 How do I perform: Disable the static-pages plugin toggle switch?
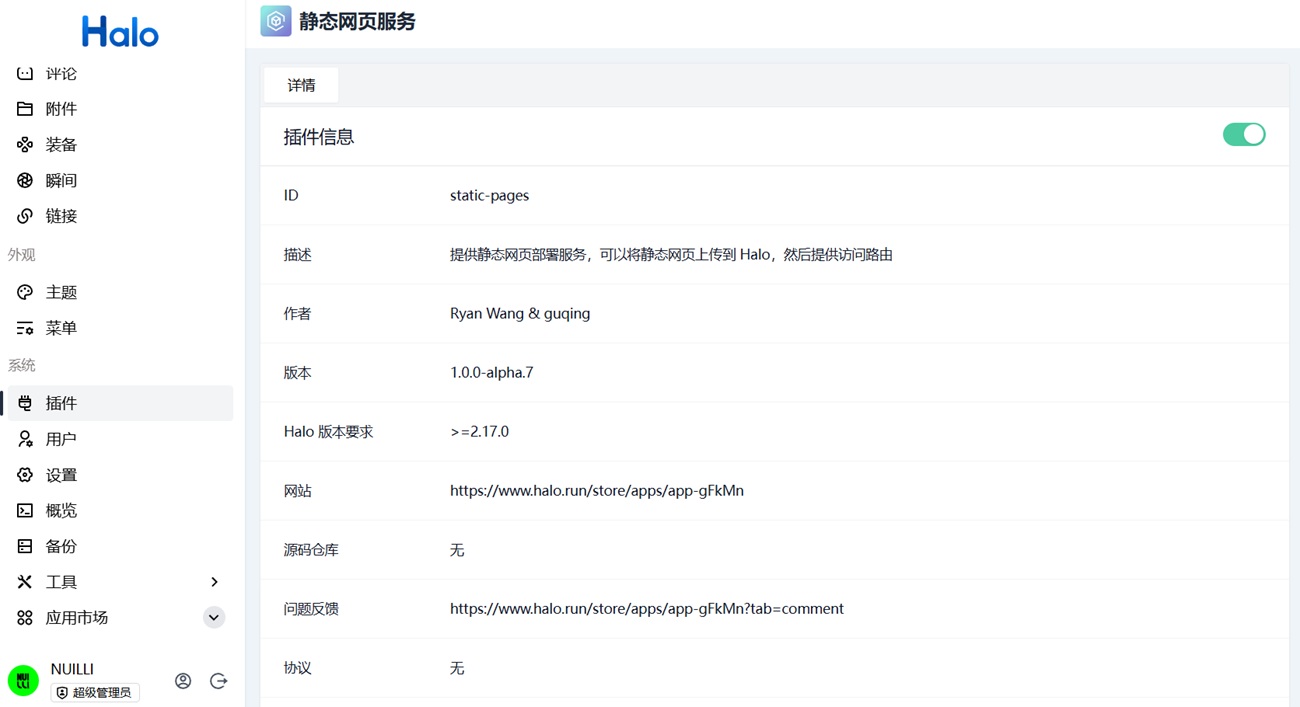click(x=1243, y=135)
